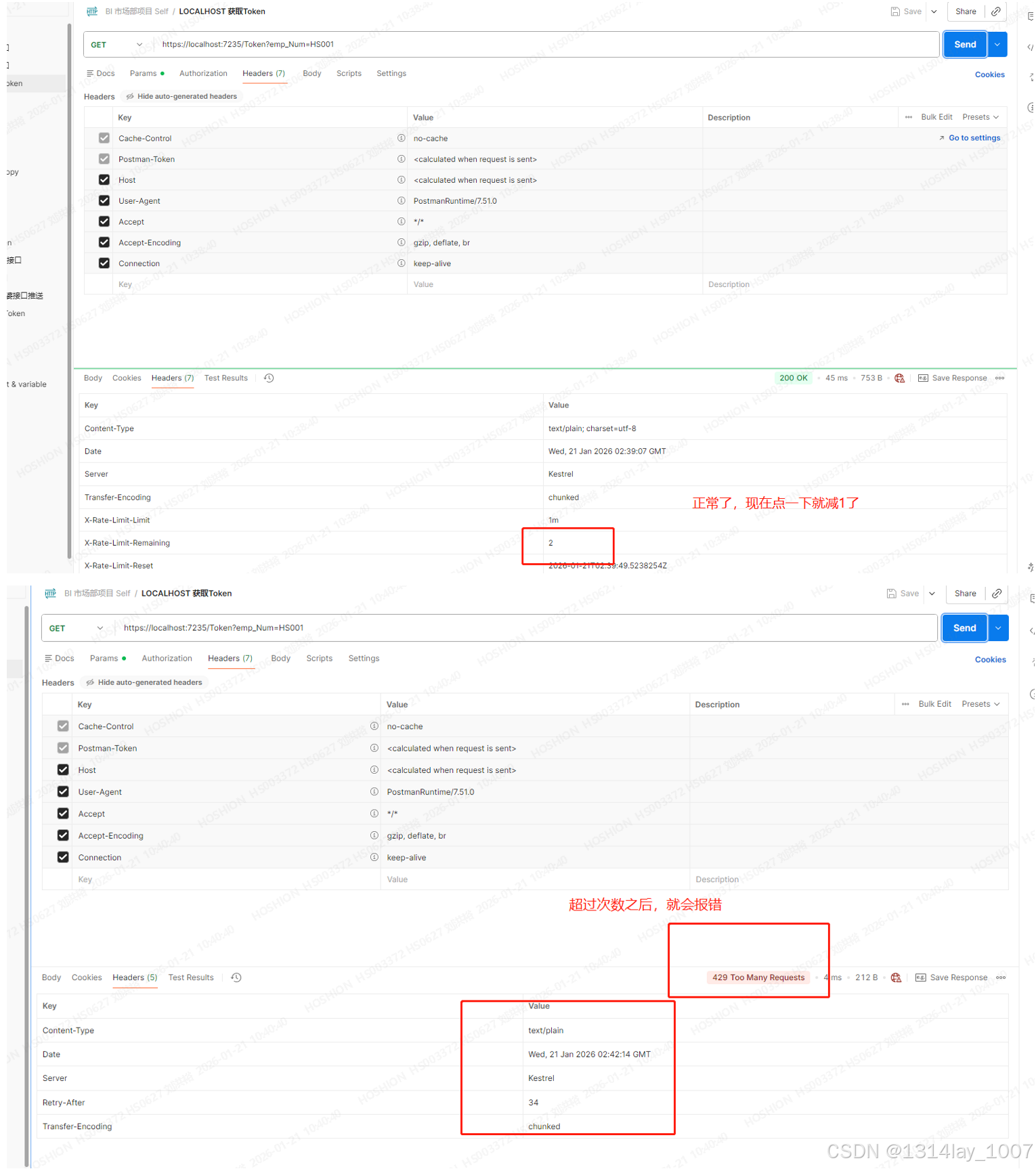Copy the request link icon in the upper screenshot

(x=996, y=12)
